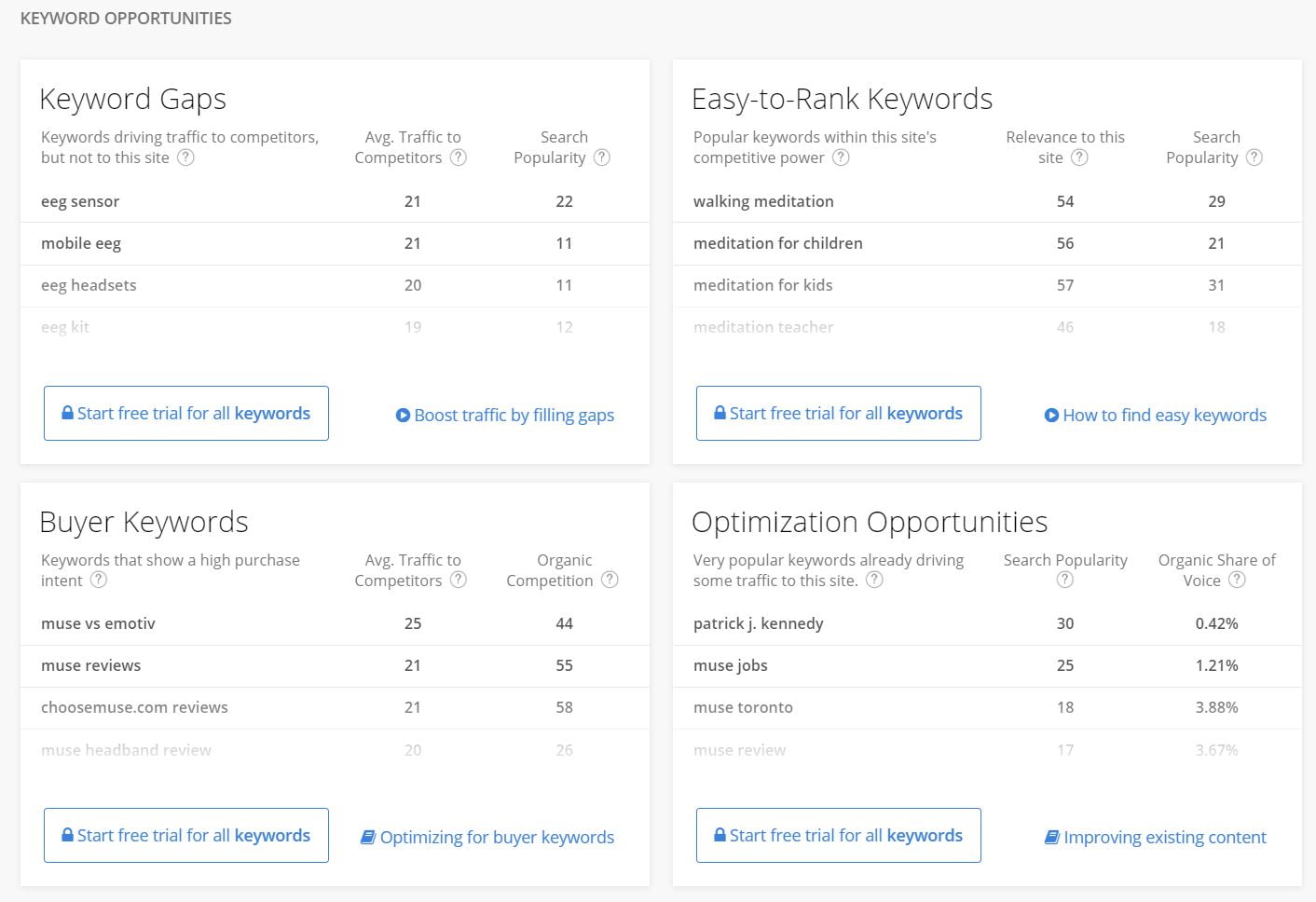Select the faded 'eeg kit' keyword
Viewport: 1316px width, 902px height.
(x=65, y=327)
